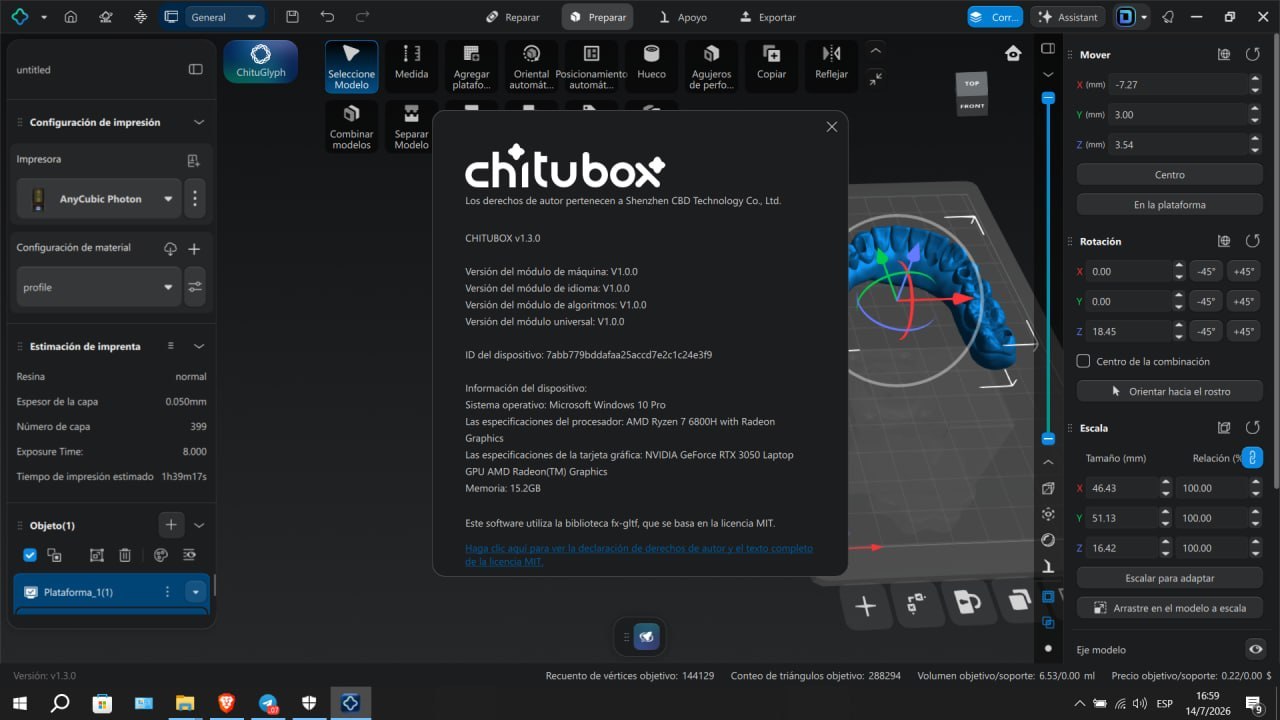Open printer options three-dot menu
The height and width of the screenshot is (720, 1280).
(x=195, y=199)
